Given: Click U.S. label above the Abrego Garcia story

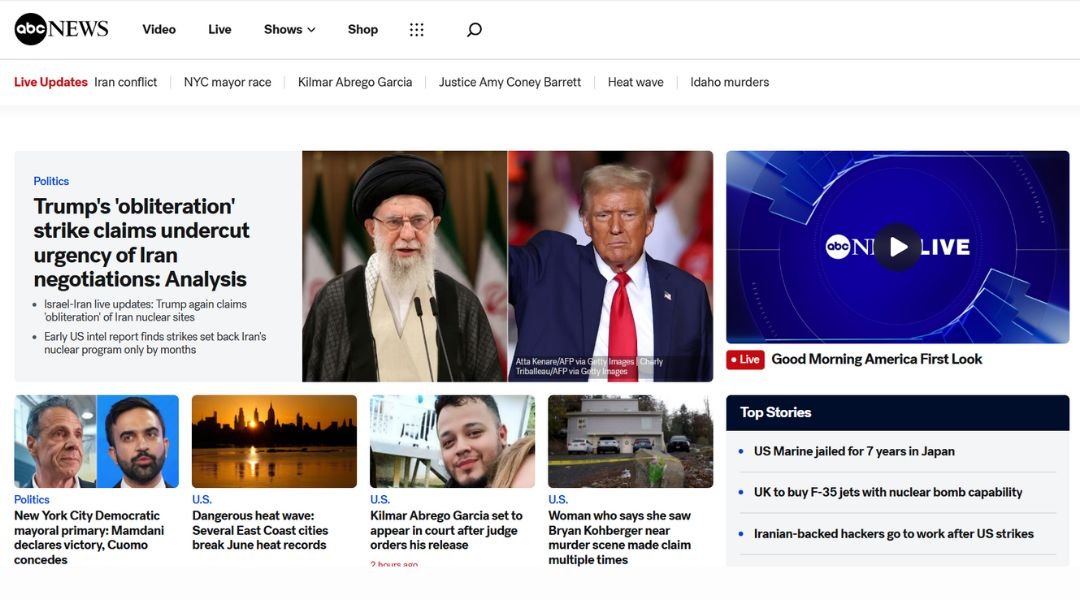Looking at the screenshot, I should pyautogui.click(x=380, y=499).
